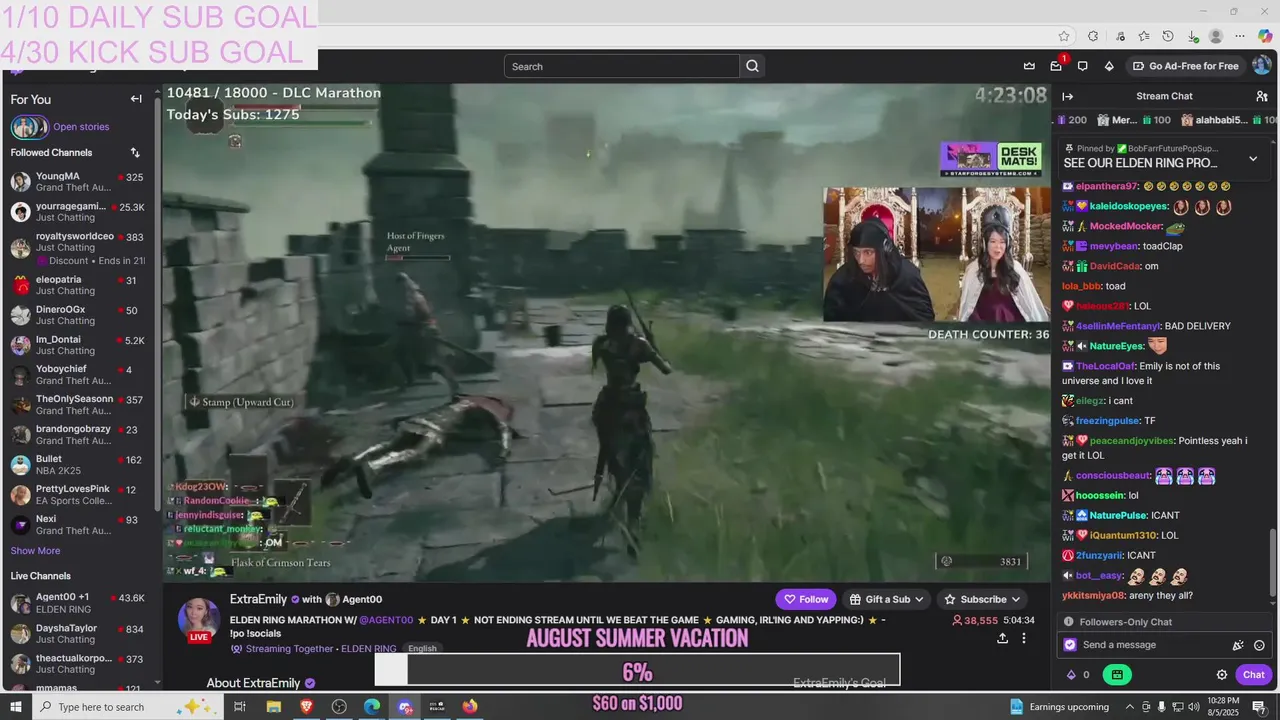Image resolution: width=1280 pixels, height=720 pixels.
Task: Open chat settings gear icon
Action: pos(1222,675)
